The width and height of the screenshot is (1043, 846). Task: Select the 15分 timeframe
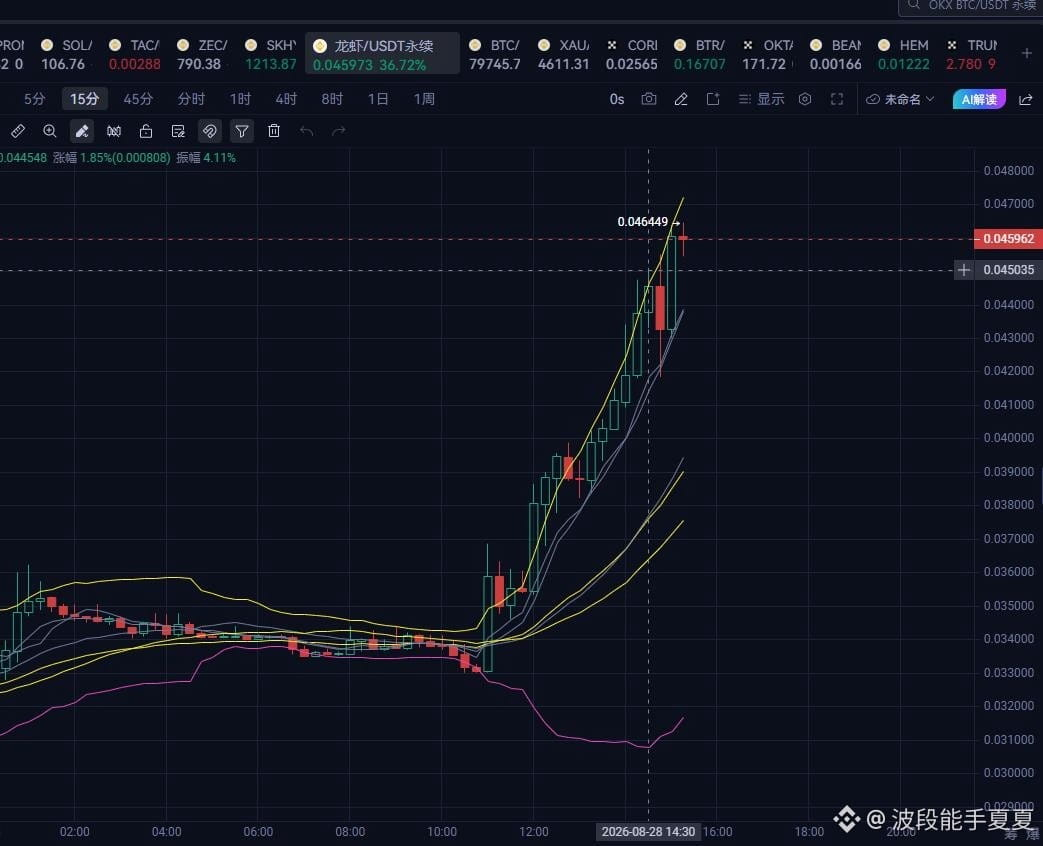tap(84, 99)
